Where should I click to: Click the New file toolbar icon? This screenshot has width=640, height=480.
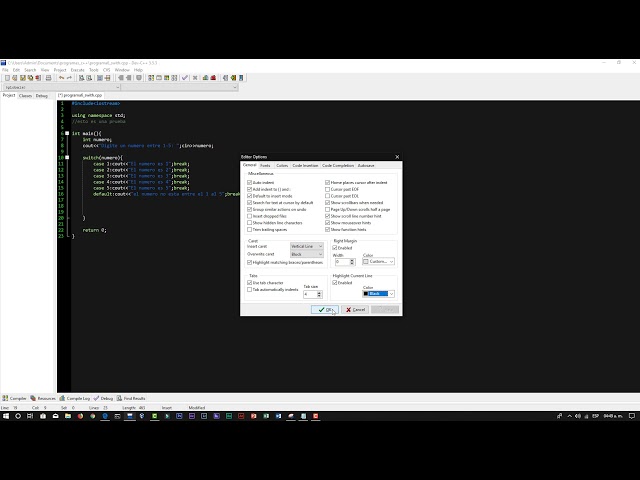coord(7,78)
